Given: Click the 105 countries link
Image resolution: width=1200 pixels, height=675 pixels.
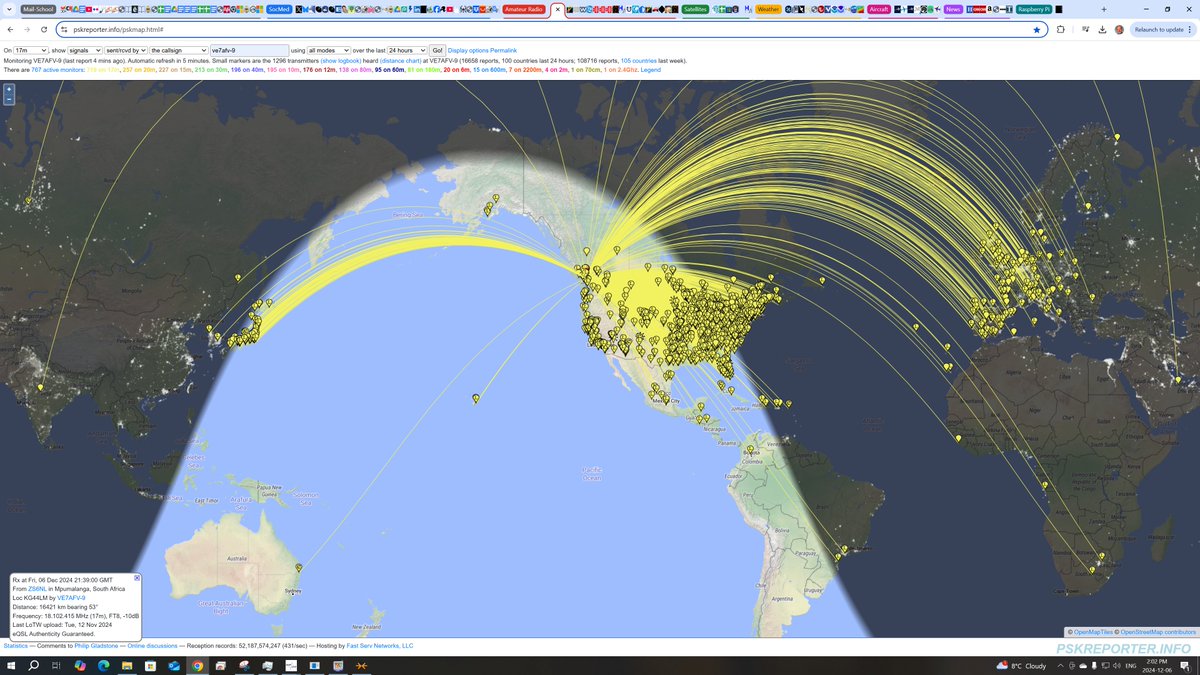Looking at the screenshot, I should [x=639, y=61].
